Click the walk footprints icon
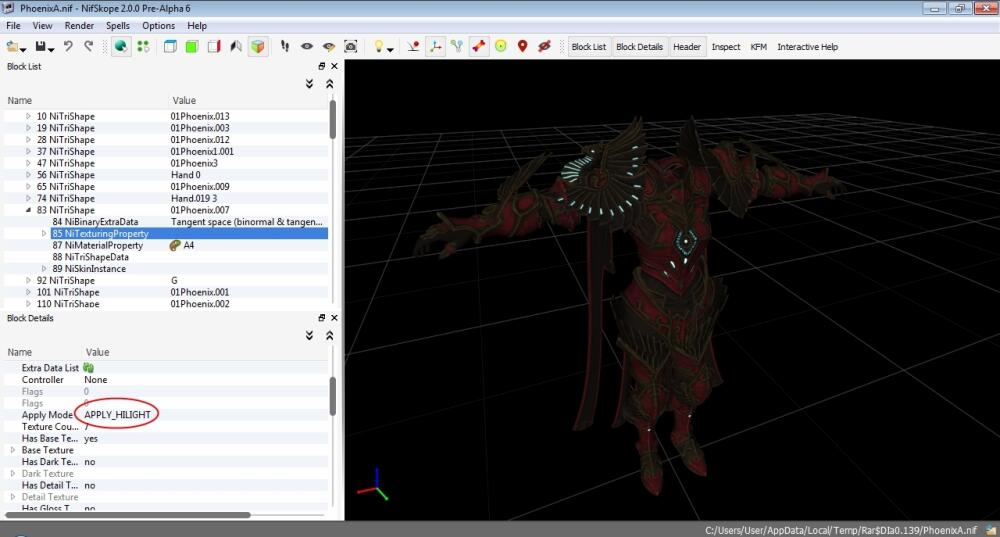 coord(285,47)
